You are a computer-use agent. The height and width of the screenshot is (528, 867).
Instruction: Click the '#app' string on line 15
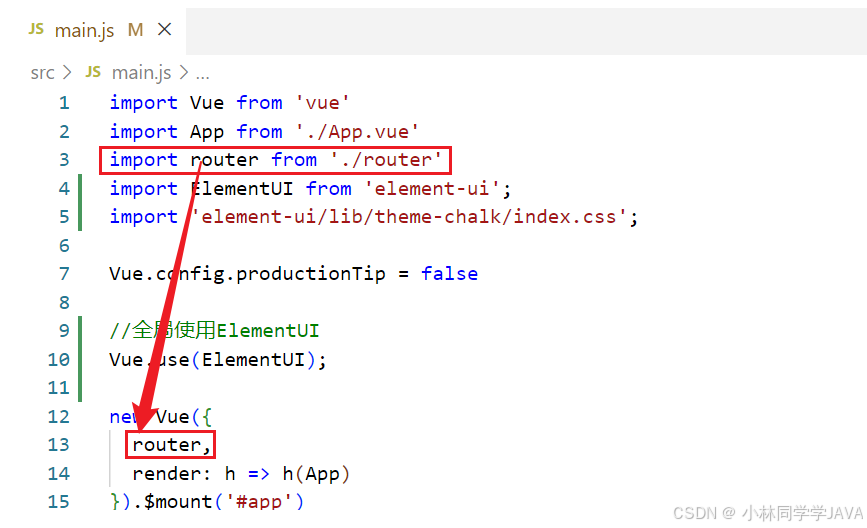point(259,502)
